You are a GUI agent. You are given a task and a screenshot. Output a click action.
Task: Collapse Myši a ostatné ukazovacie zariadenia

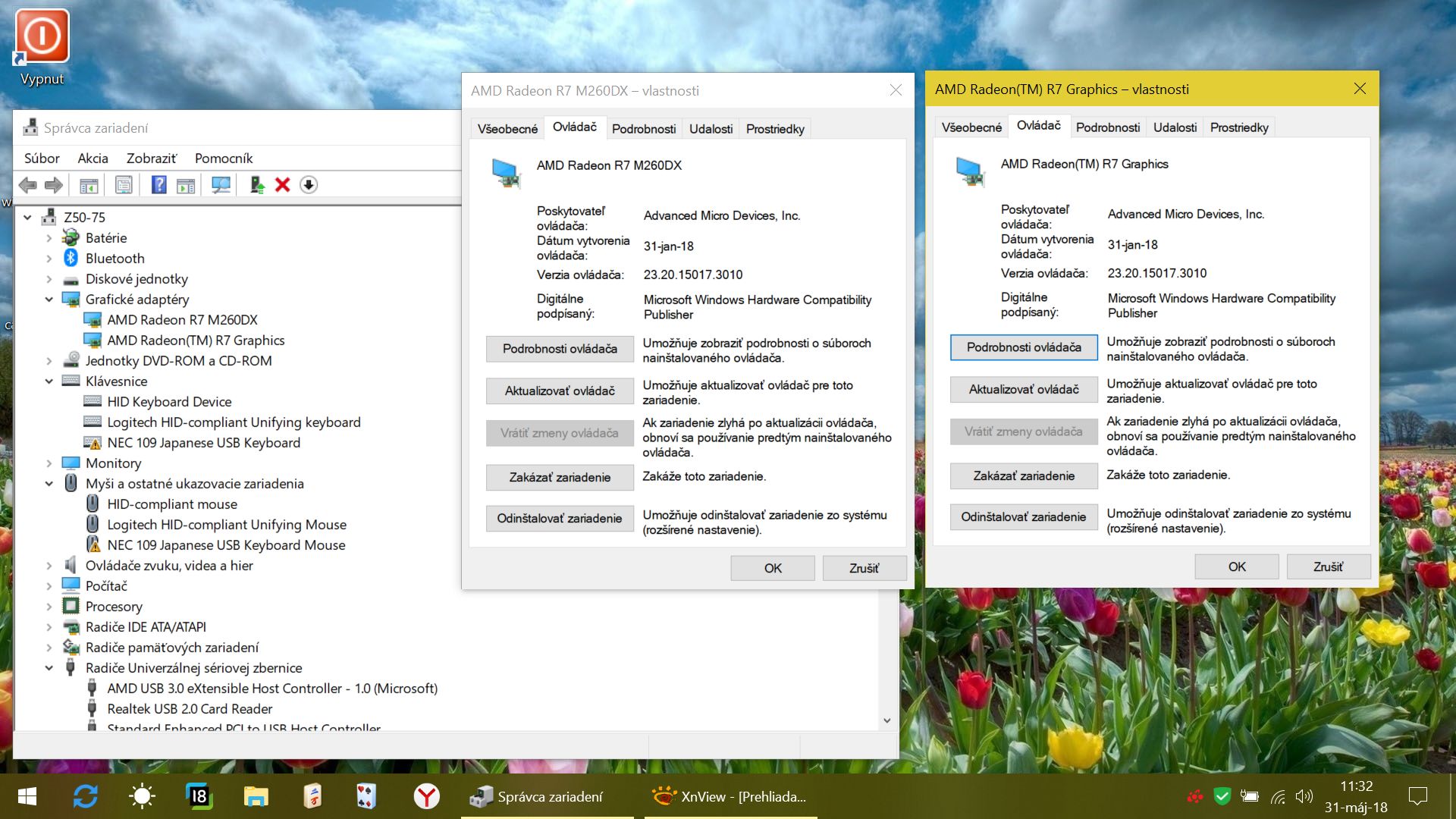[49, 484]
